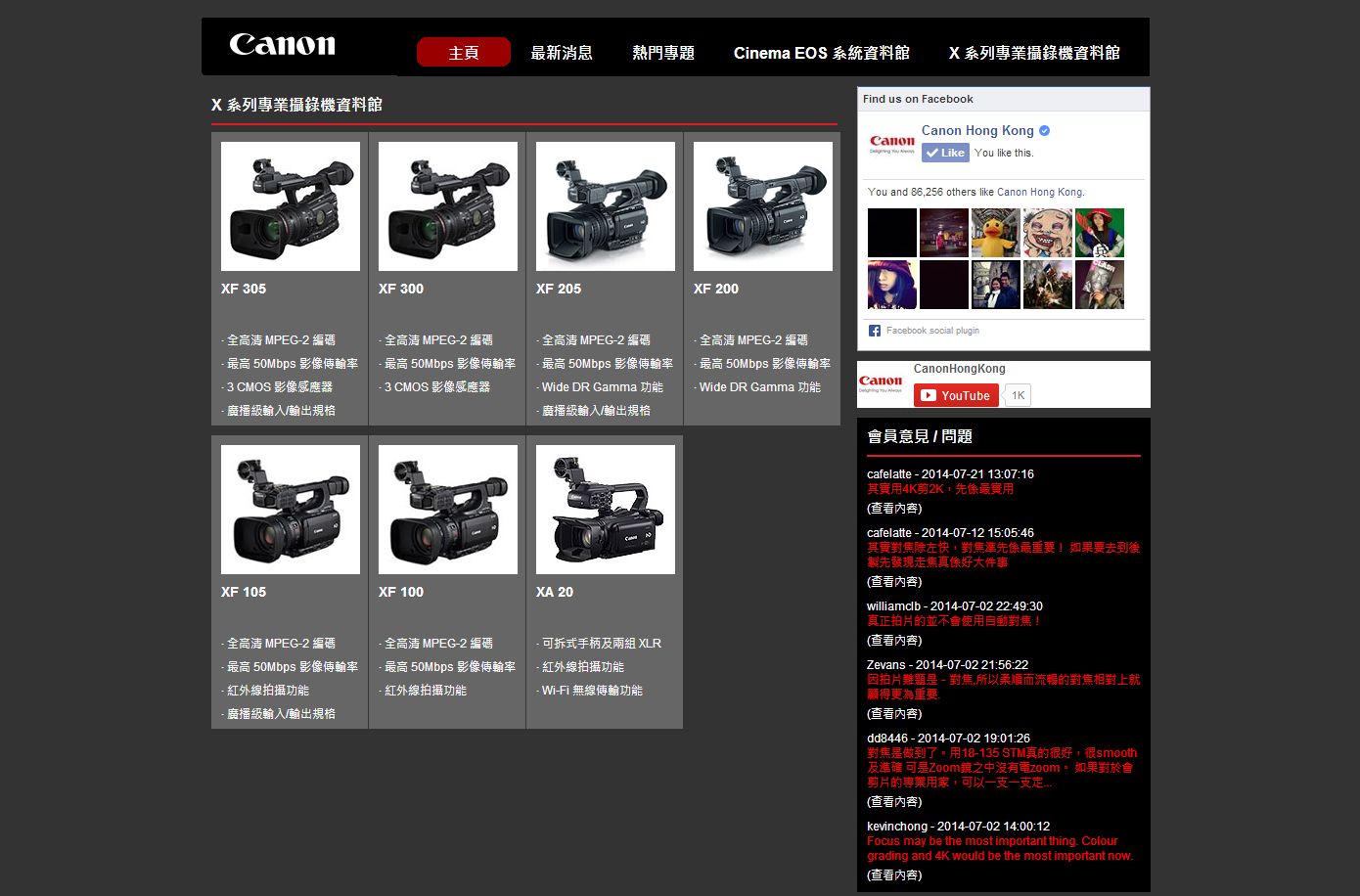The width and height of the screenshot is (1360, 896).
Task: Click Find us on Facebook header
Action: pyautogui.click(x=918, y=99)
